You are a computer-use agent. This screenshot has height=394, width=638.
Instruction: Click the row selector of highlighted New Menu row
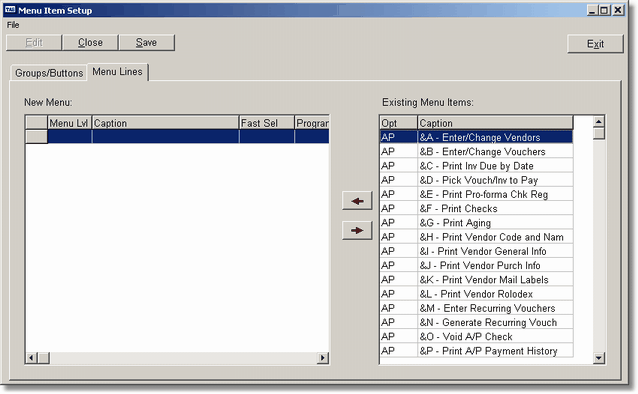[36, 136]
